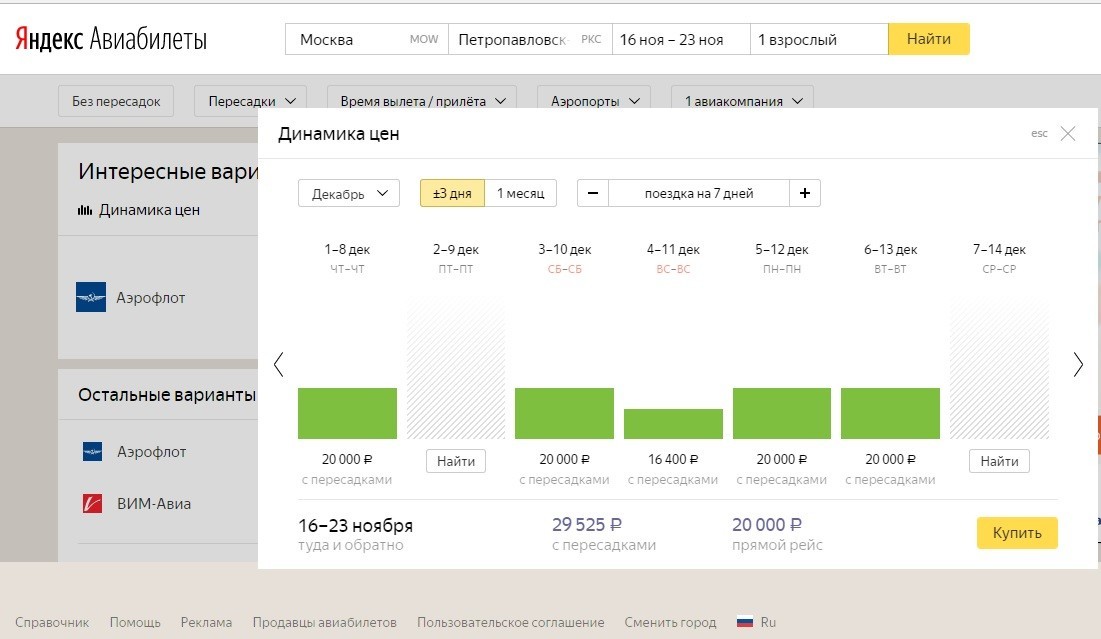This screenshot has height=639, width=1101.
Task: Click the bar chart icon next to Динамика цен
Action: click(85, 210)
